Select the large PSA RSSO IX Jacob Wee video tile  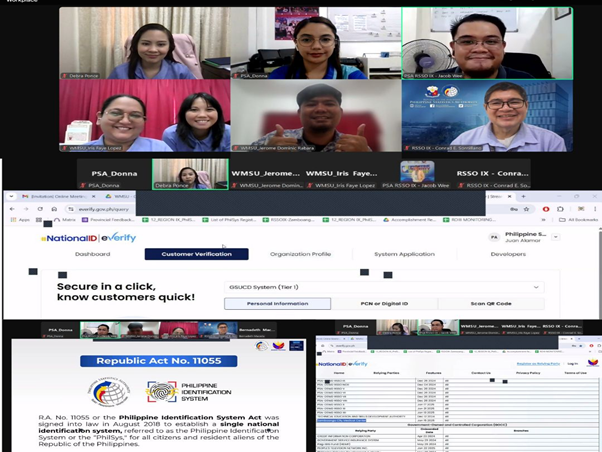tap(487, 43)
